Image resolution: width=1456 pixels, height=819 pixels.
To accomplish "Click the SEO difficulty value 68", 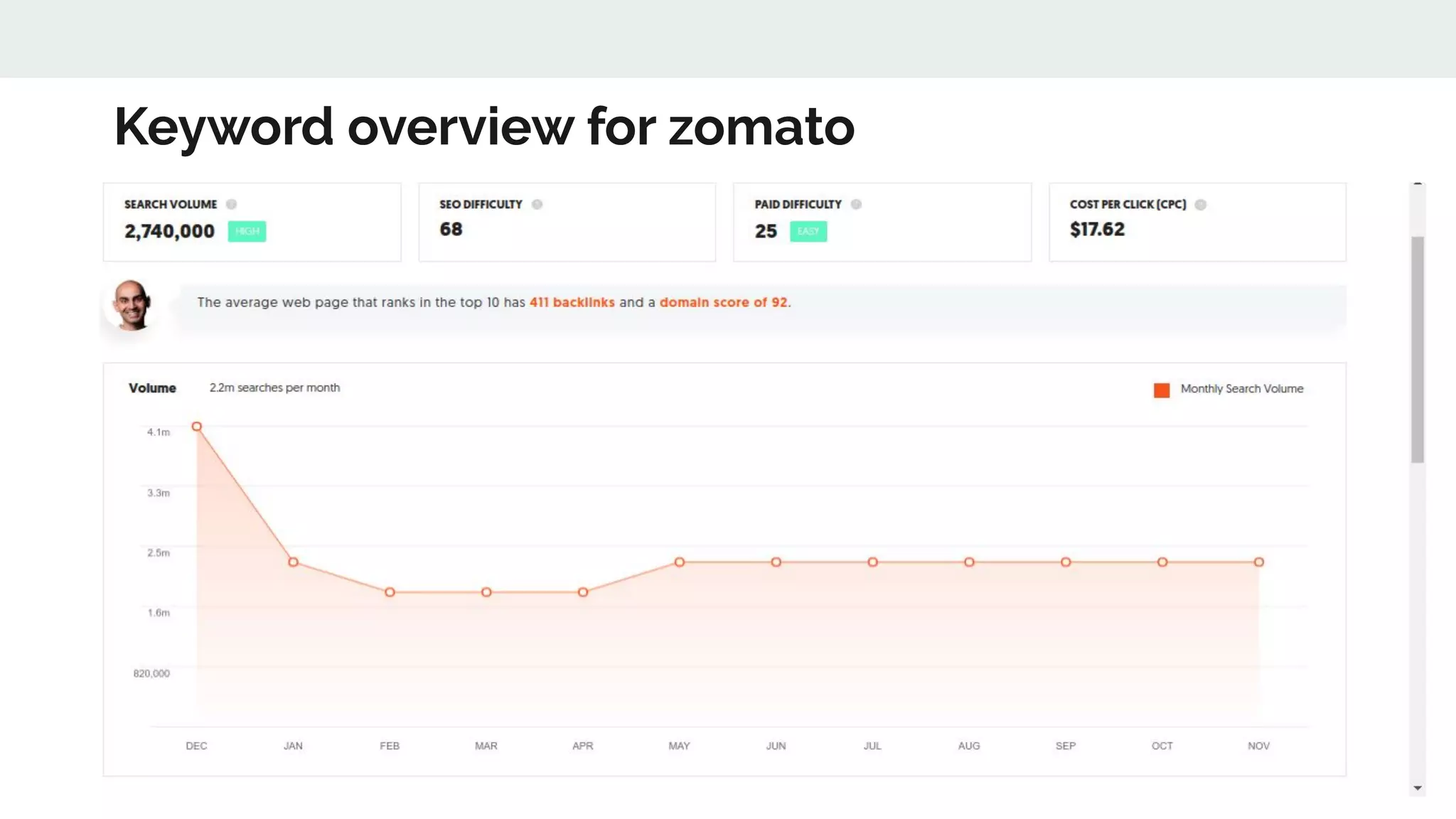I will click(x=451, y=229).
